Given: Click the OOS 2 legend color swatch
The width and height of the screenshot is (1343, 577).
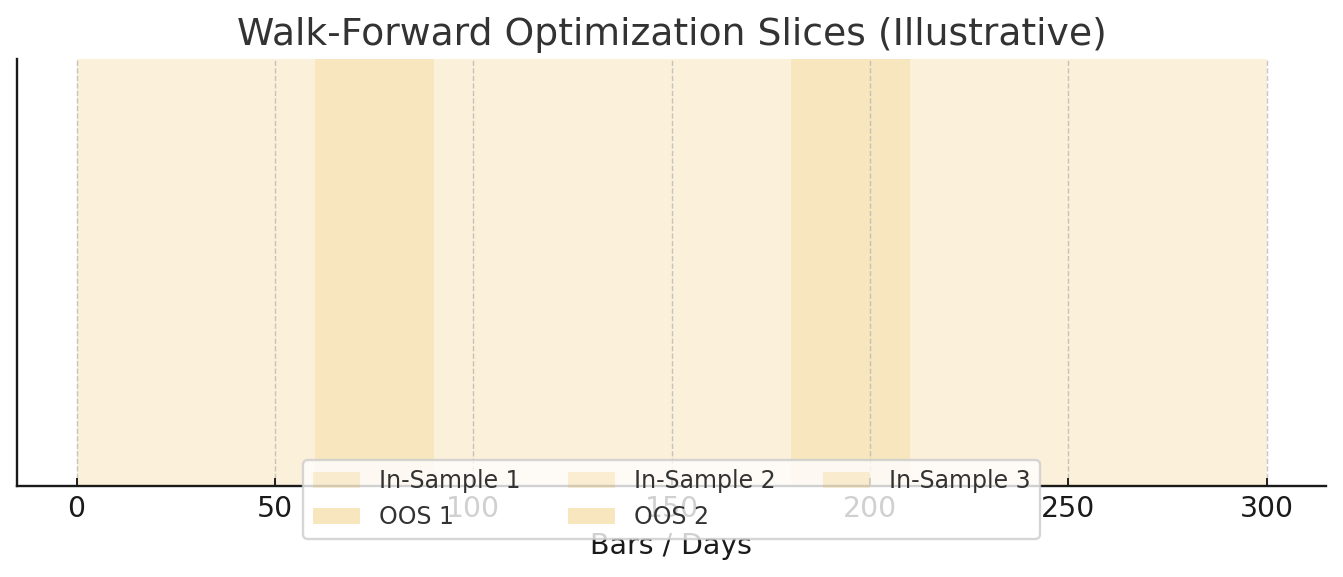Looking at the screenshot, I should (591, 516).
